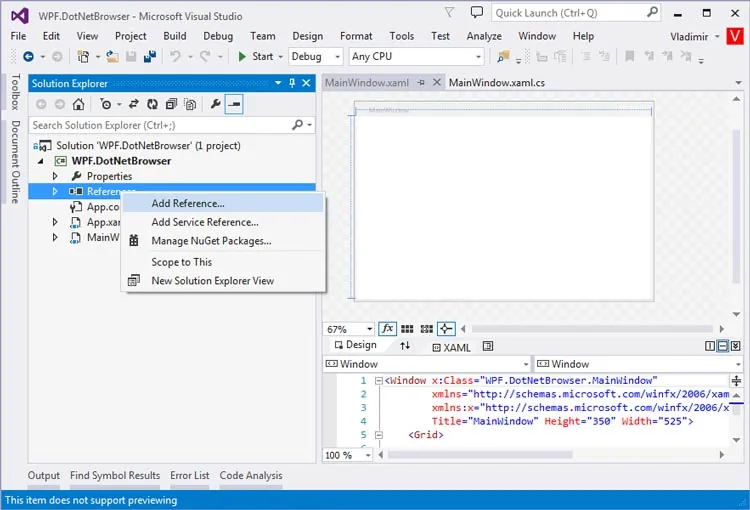The image size is (750, 510).
Task: Click Refresh in Solution Explorer toolbar
Action: click(x=152, y=104)
